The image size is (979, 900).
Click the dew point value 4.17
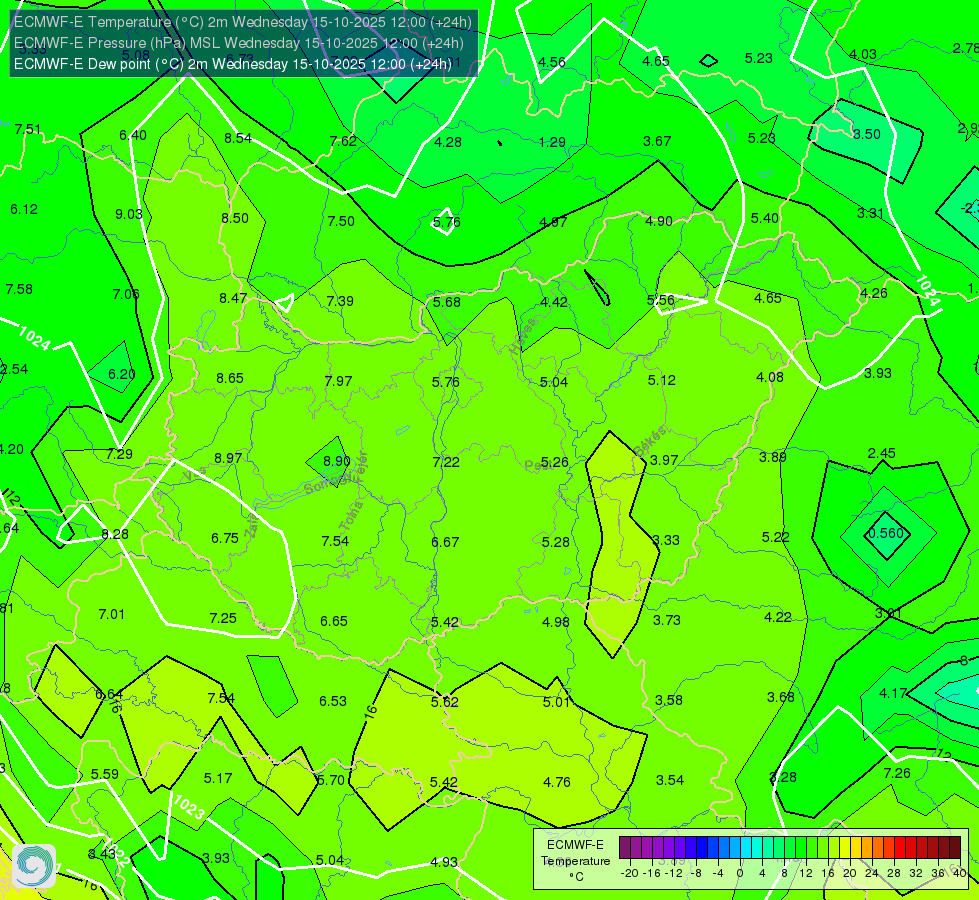tap(893, 693)
